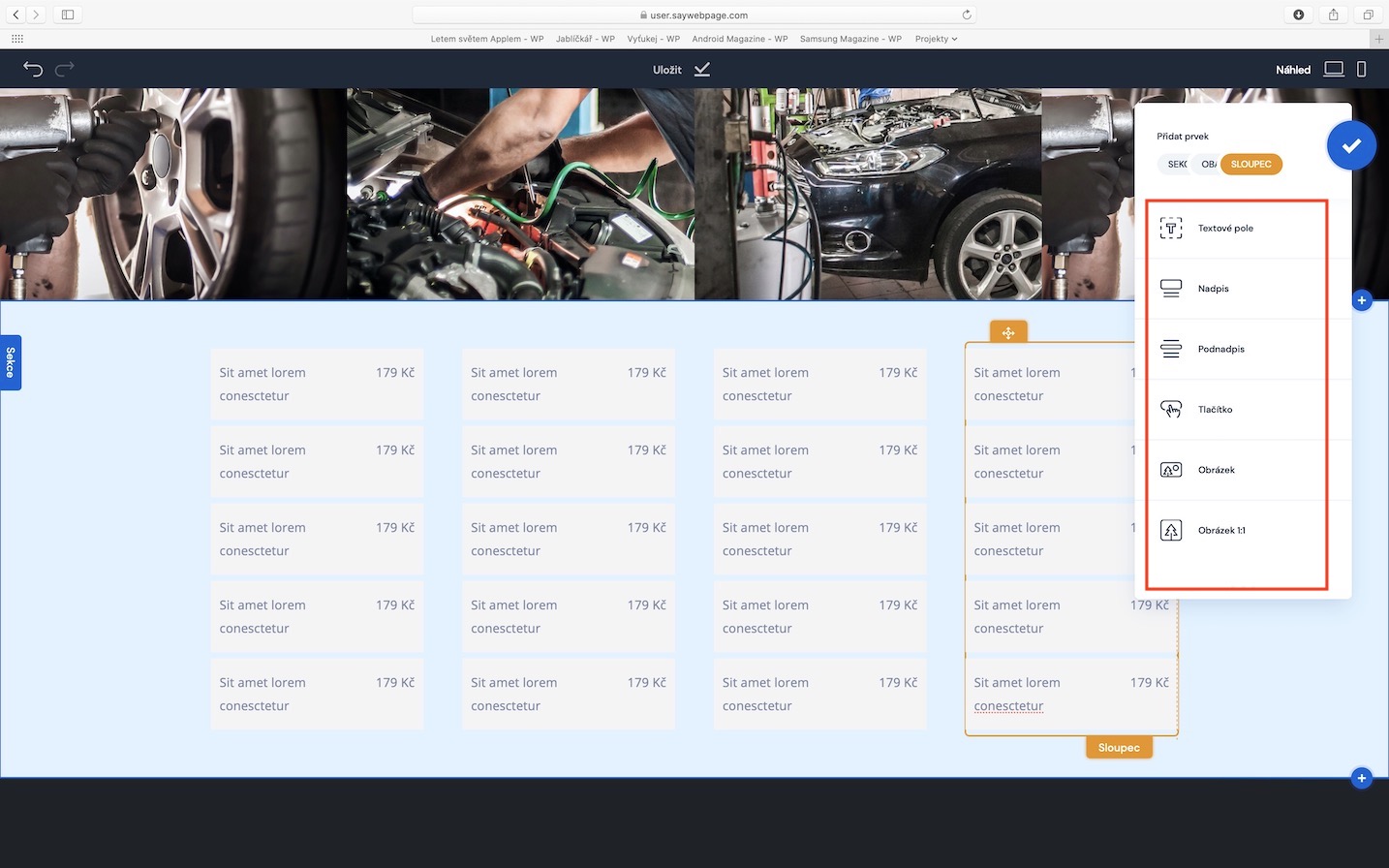Click the Nadpis label
This screenshot has width=1389, height=868.
tap(1213, 289)
